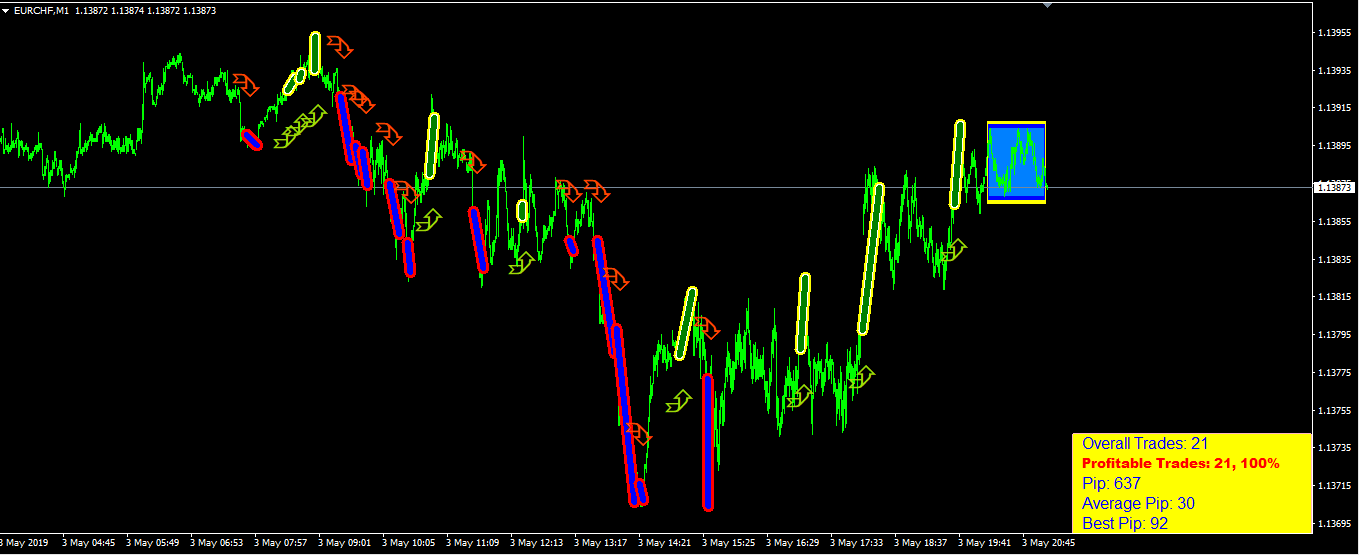Click the '3 May 09:01' time label
Screen dimensions: 1359x555
(x=345, y=543)
